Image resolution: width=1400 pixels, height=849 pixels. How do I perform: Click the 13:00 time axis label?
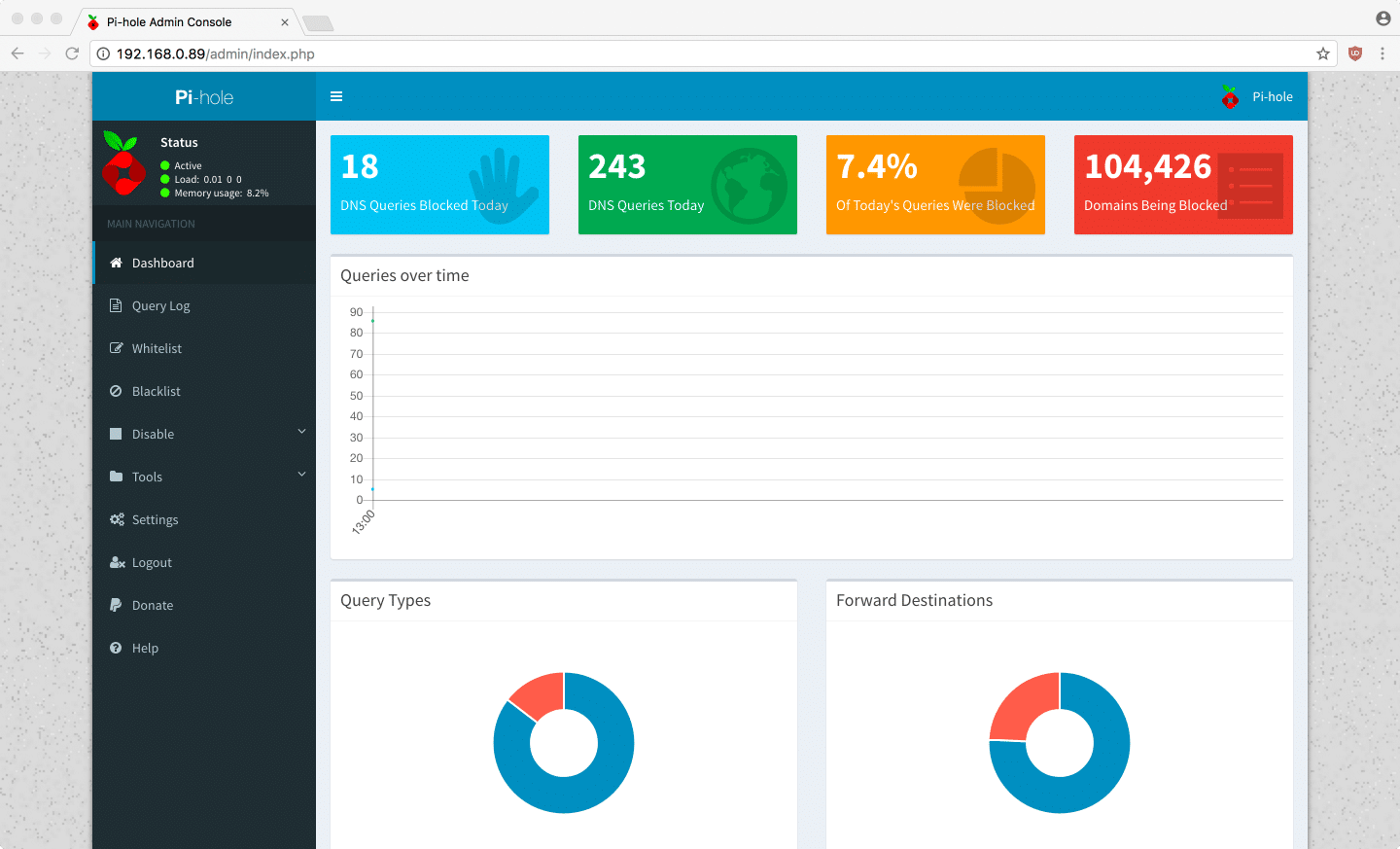[x=363, y=521]
